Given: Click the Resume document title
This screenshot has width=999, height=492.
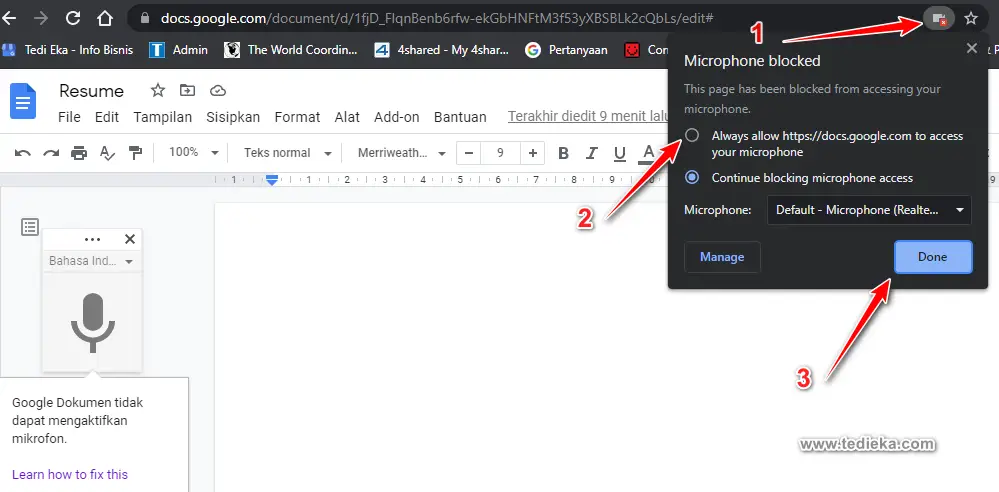Looking at the screenshot, I should 91,90.
